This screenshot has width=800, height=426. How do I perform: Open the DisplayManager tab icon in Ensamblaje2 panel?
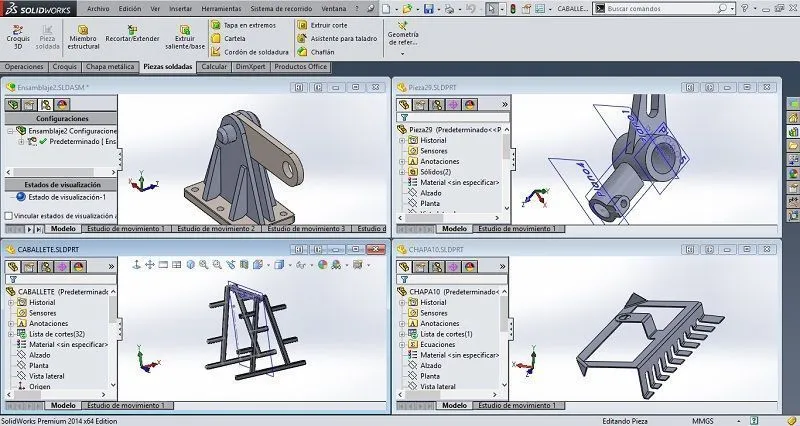(x=62, y=105)
